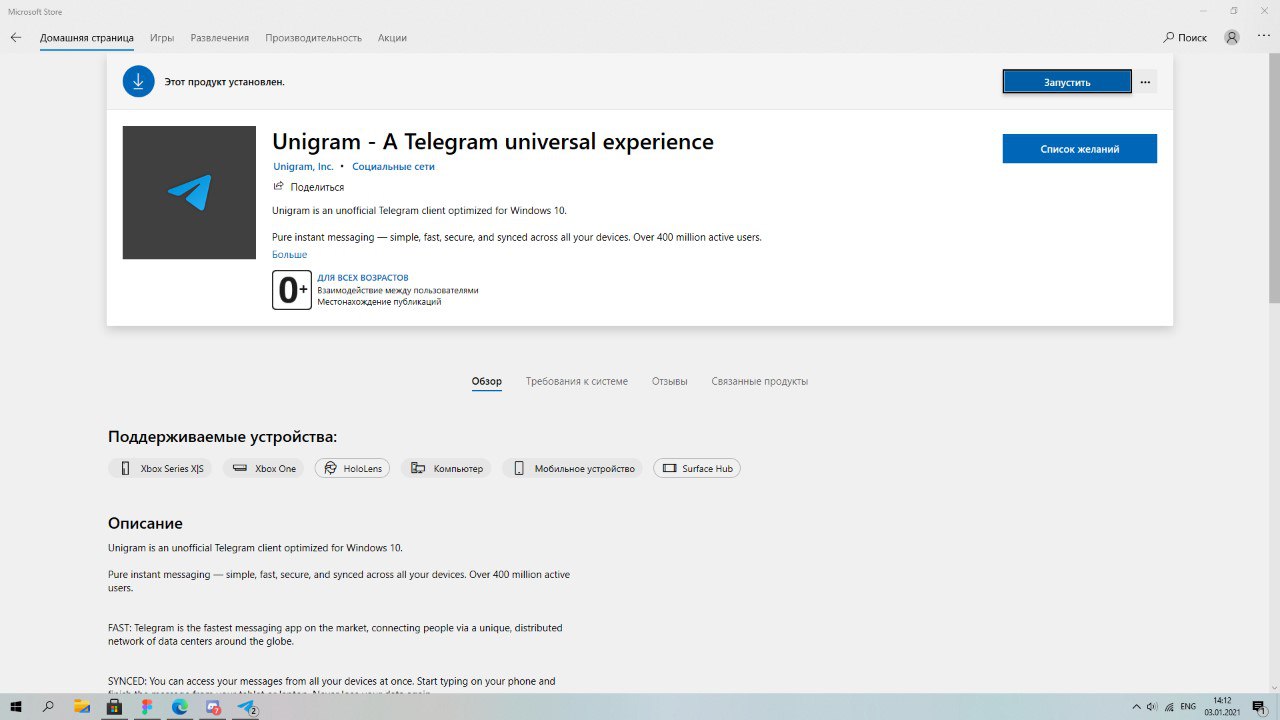The image size is (1280, 720).
Task: Click the Мобильное устройство device chip
Action: click(573, 468)
